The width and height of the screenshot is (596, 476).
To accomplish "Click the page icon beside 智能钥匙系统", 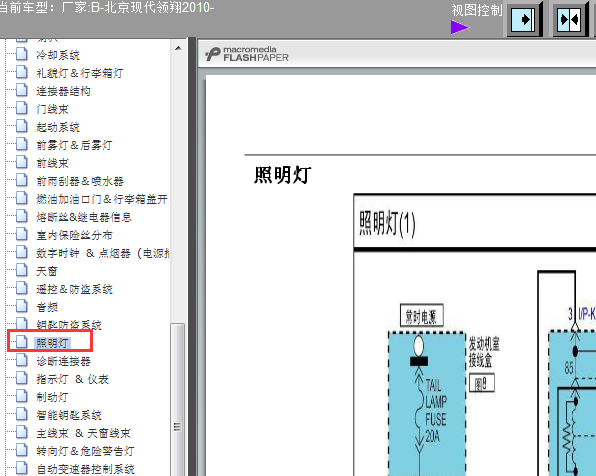I will pos(22,414).
